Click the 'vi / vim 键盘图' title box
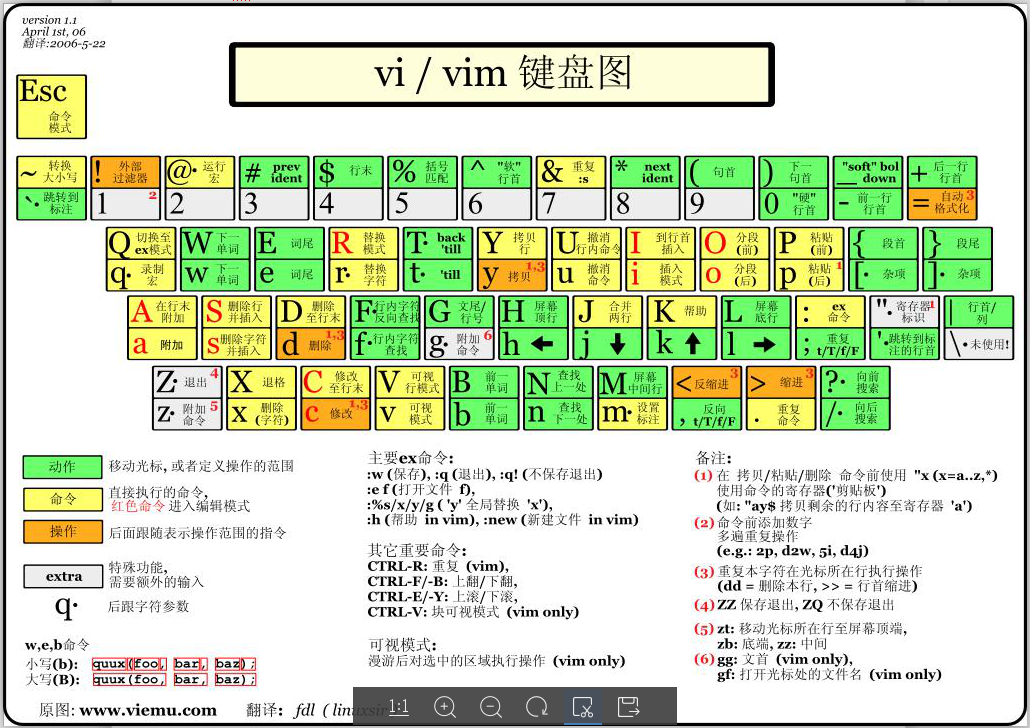The width and height of the screenshot is (1030, 728). (x=502, y=74)
